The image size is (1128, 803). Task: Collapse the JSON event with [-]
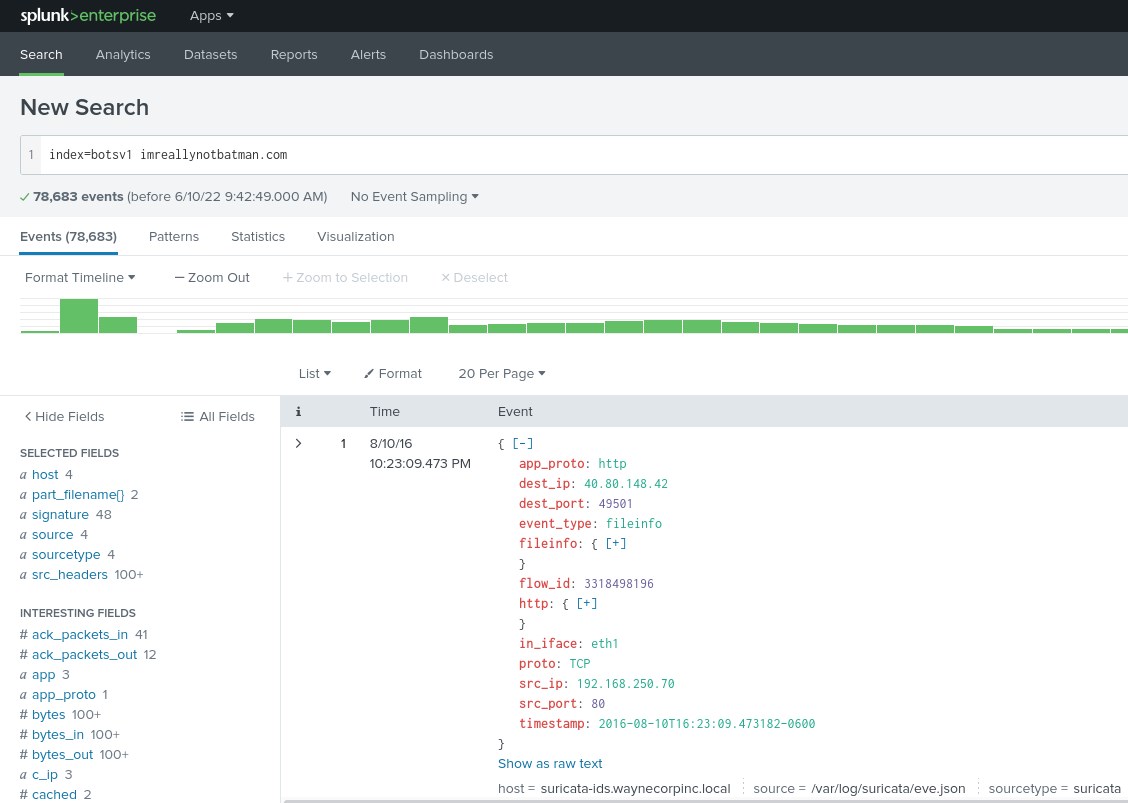coord(522,443)
